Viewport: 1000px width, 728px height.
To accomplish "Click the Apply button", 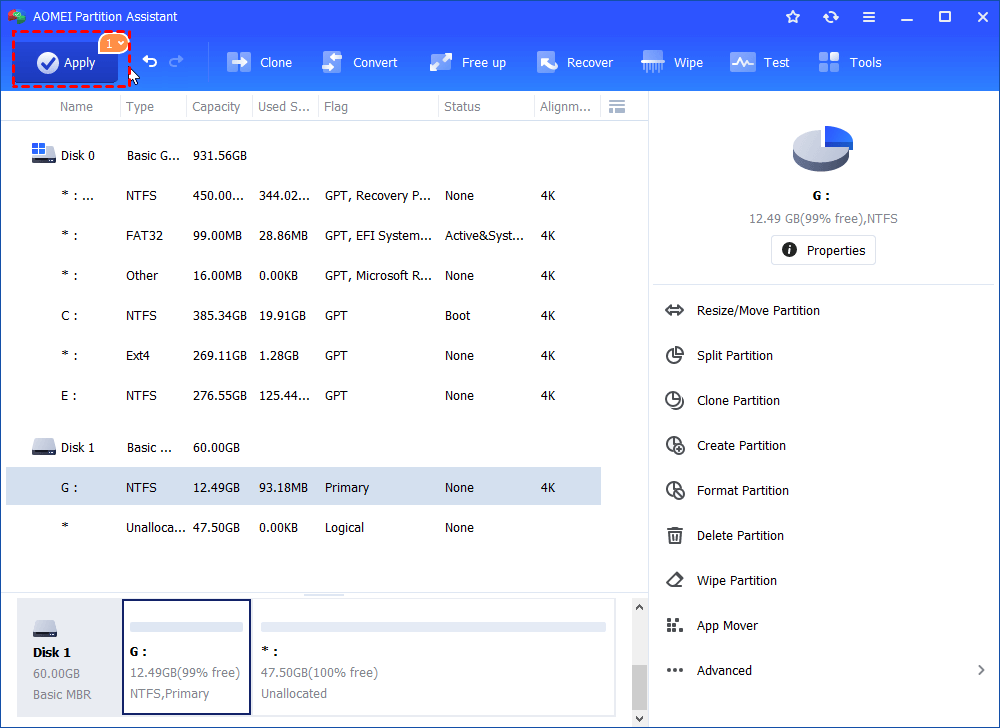I will pos(68,62).
